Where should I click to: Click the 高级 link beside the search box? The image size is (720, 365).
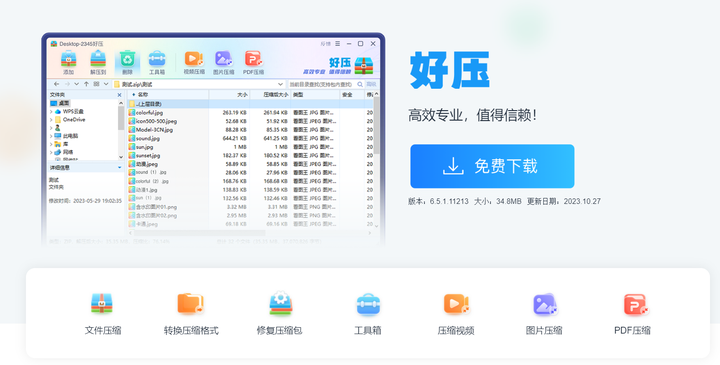coord(371,84)
